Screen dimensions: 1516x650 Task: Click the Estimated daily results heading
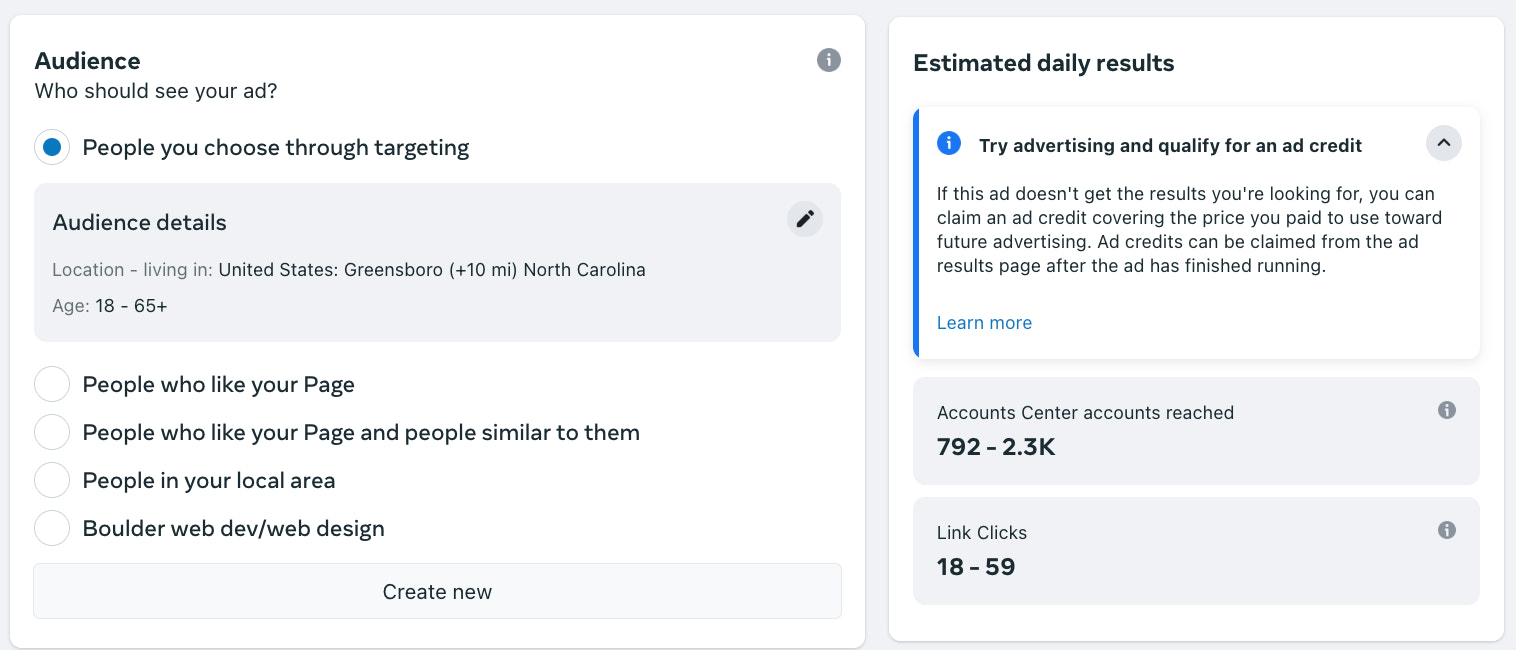click(1043, 63)
